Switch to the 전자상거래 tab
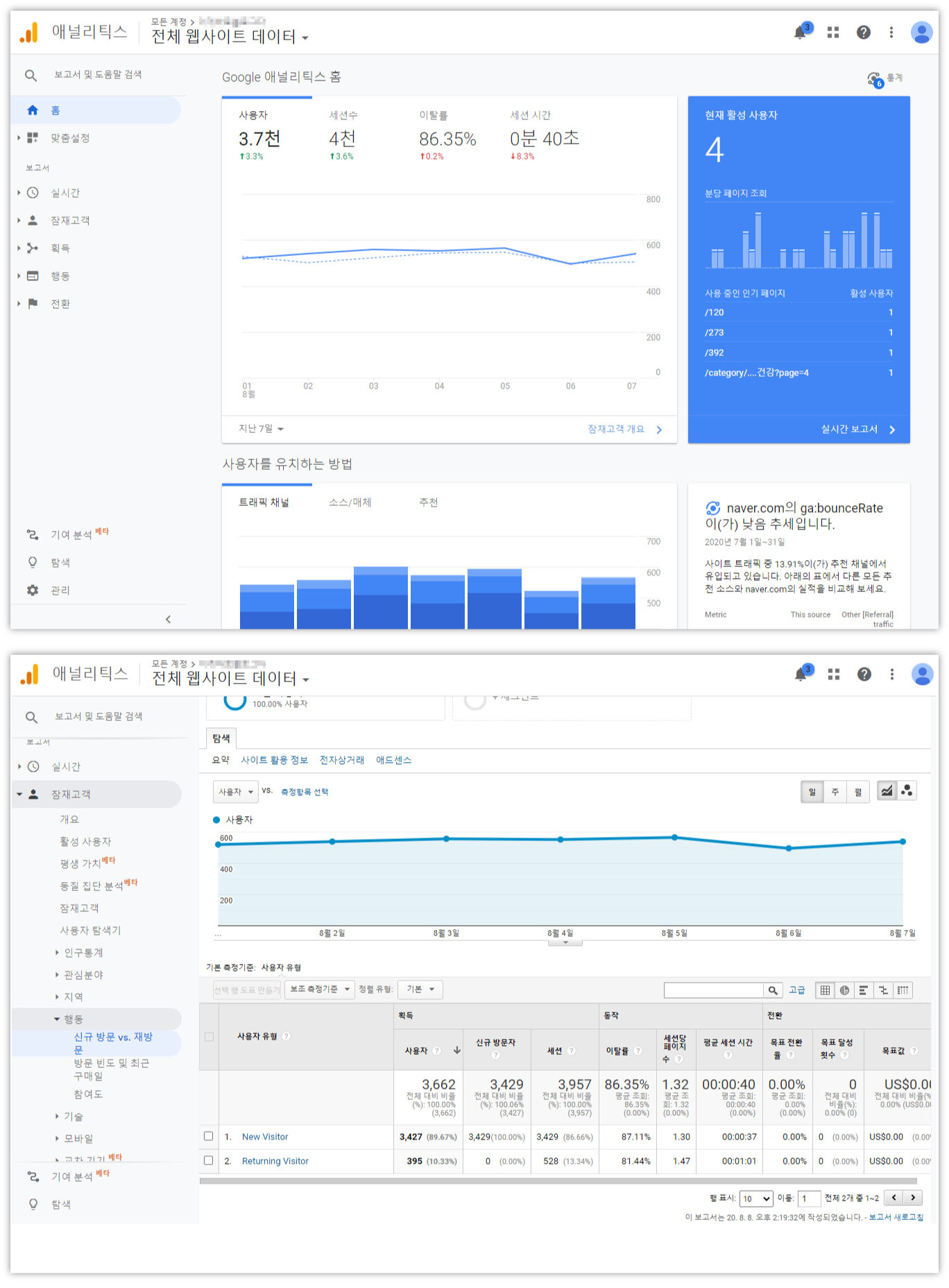Screen dimensions: 949x1288 pyautogui.click(x=342, y=761)
